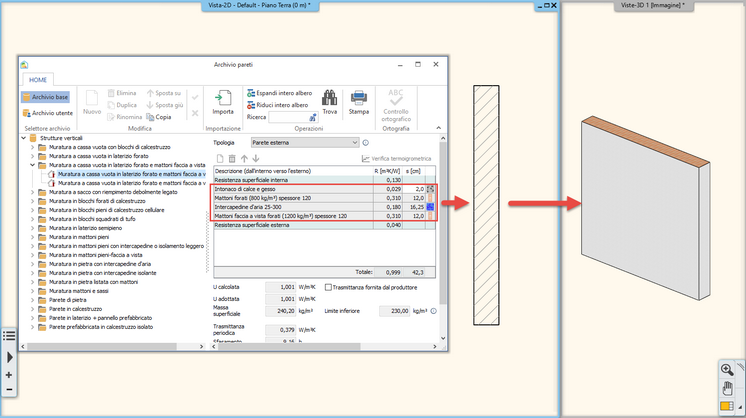The width and height of the screenshot is (746, 418).
Task: Click the zoom magnifier in 3D view
Action: (x=727, y=369)
